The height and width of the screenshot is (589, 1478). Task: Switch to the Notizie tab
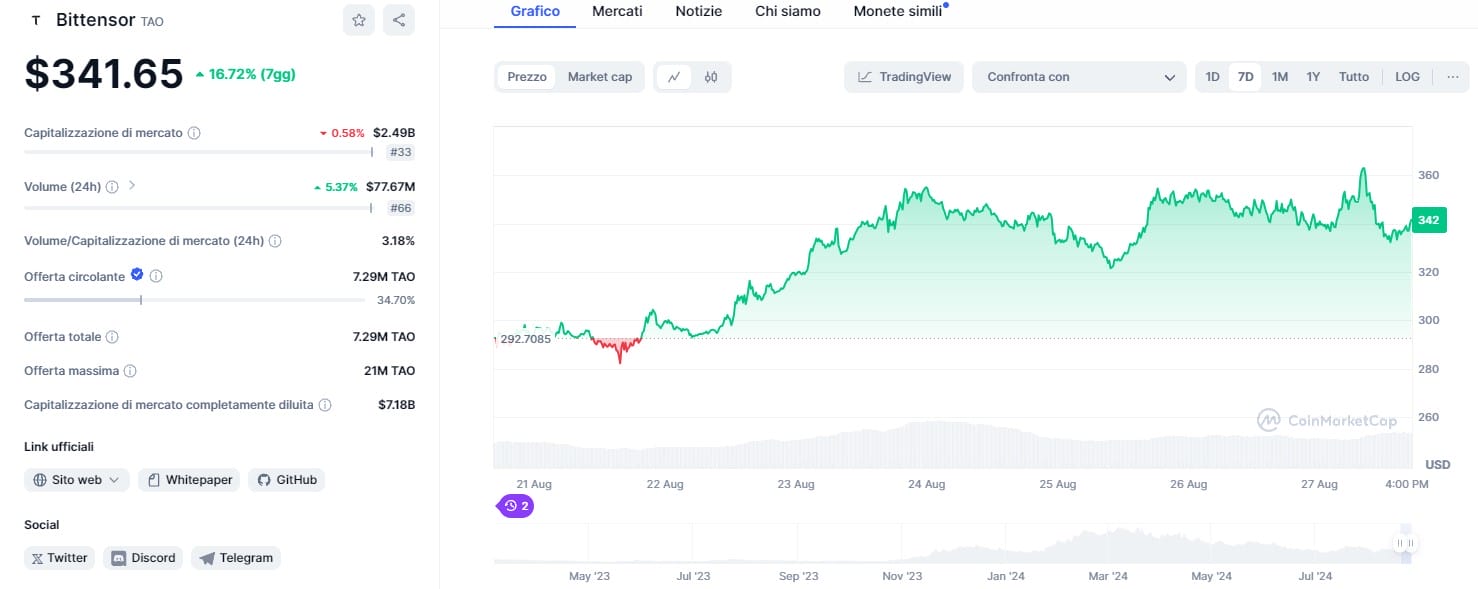(699, 11)
